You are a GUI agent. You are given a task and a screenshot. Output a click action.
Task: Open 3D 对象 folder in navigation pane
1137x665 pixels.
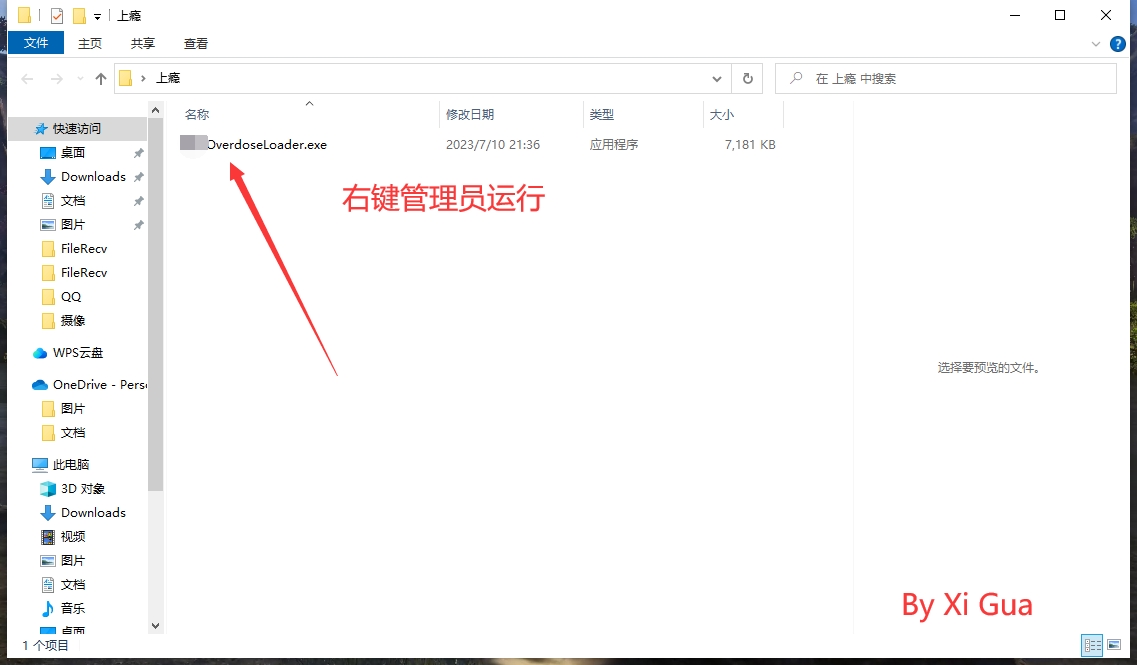[x=82, y=489]
